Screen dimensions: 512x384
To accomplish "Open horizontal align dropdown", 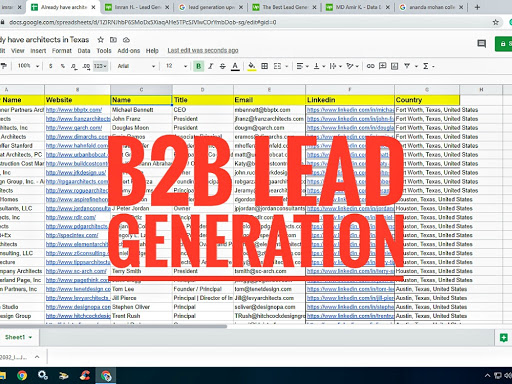I will coord(303,66).
